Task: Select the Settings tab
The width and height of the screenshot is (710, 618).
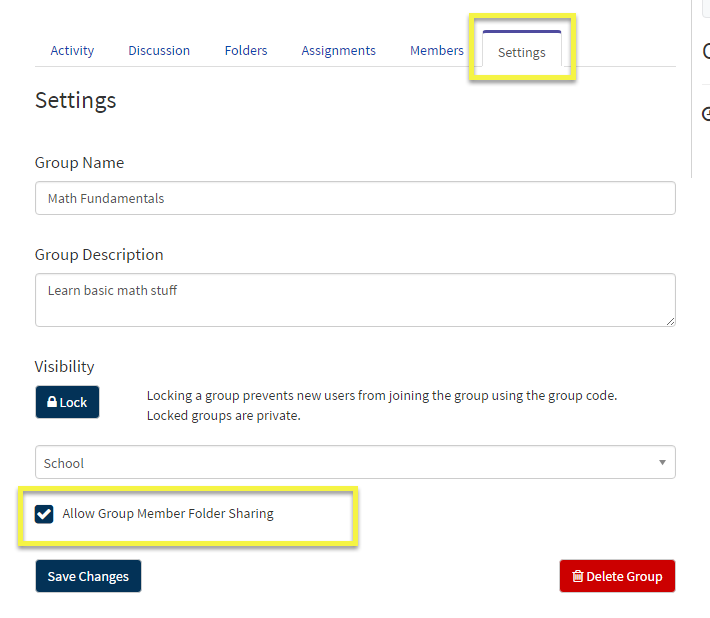Action: [522, 49]
